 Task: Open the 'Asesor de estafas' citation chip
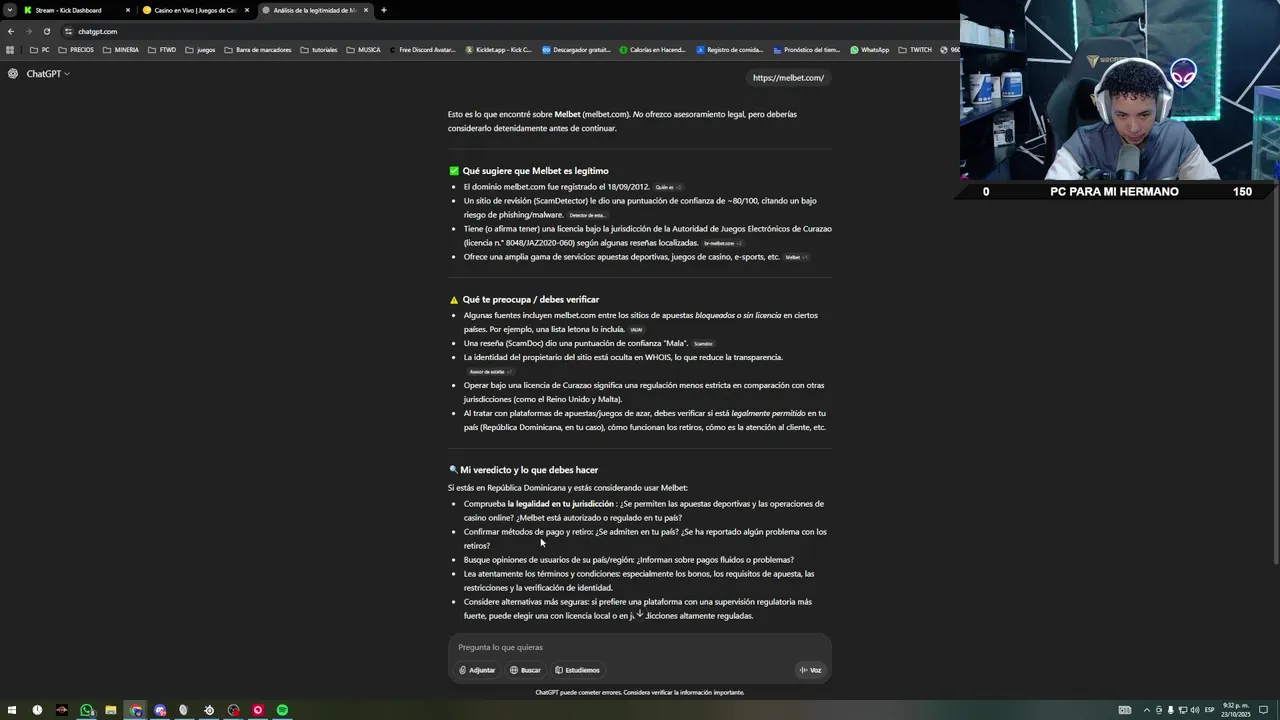coord(491,371)
